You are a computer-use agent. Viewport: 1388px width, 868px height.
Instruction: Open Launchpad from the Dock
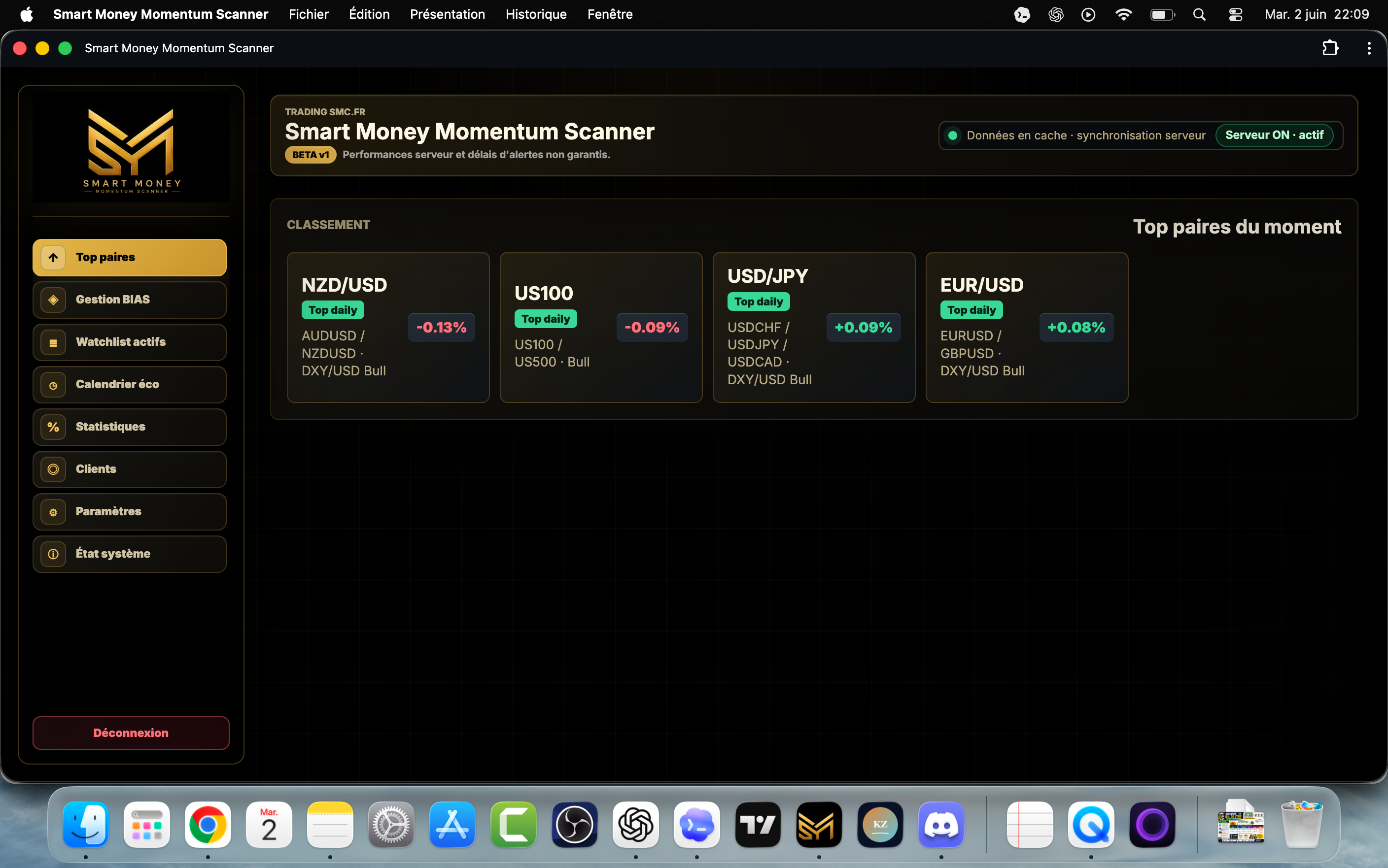click(146, 825)
